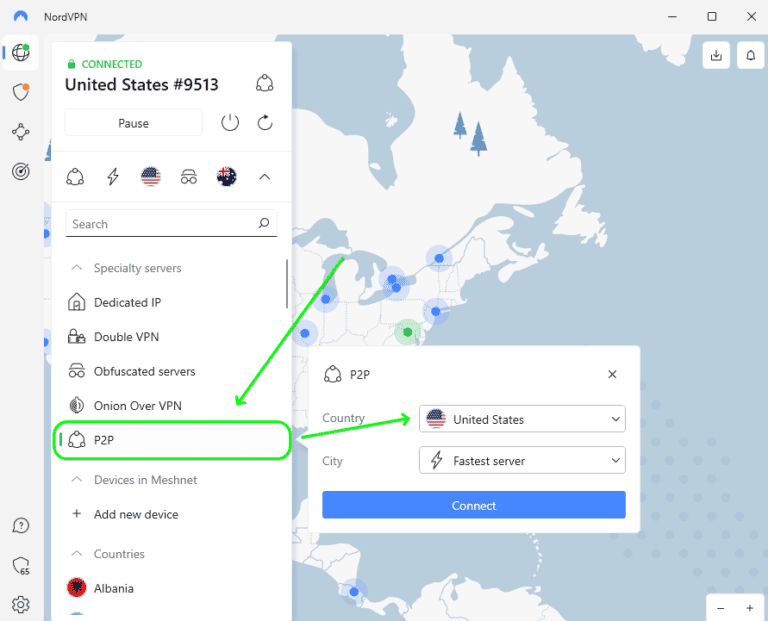Click the blue Connect button

coord(474,505)
